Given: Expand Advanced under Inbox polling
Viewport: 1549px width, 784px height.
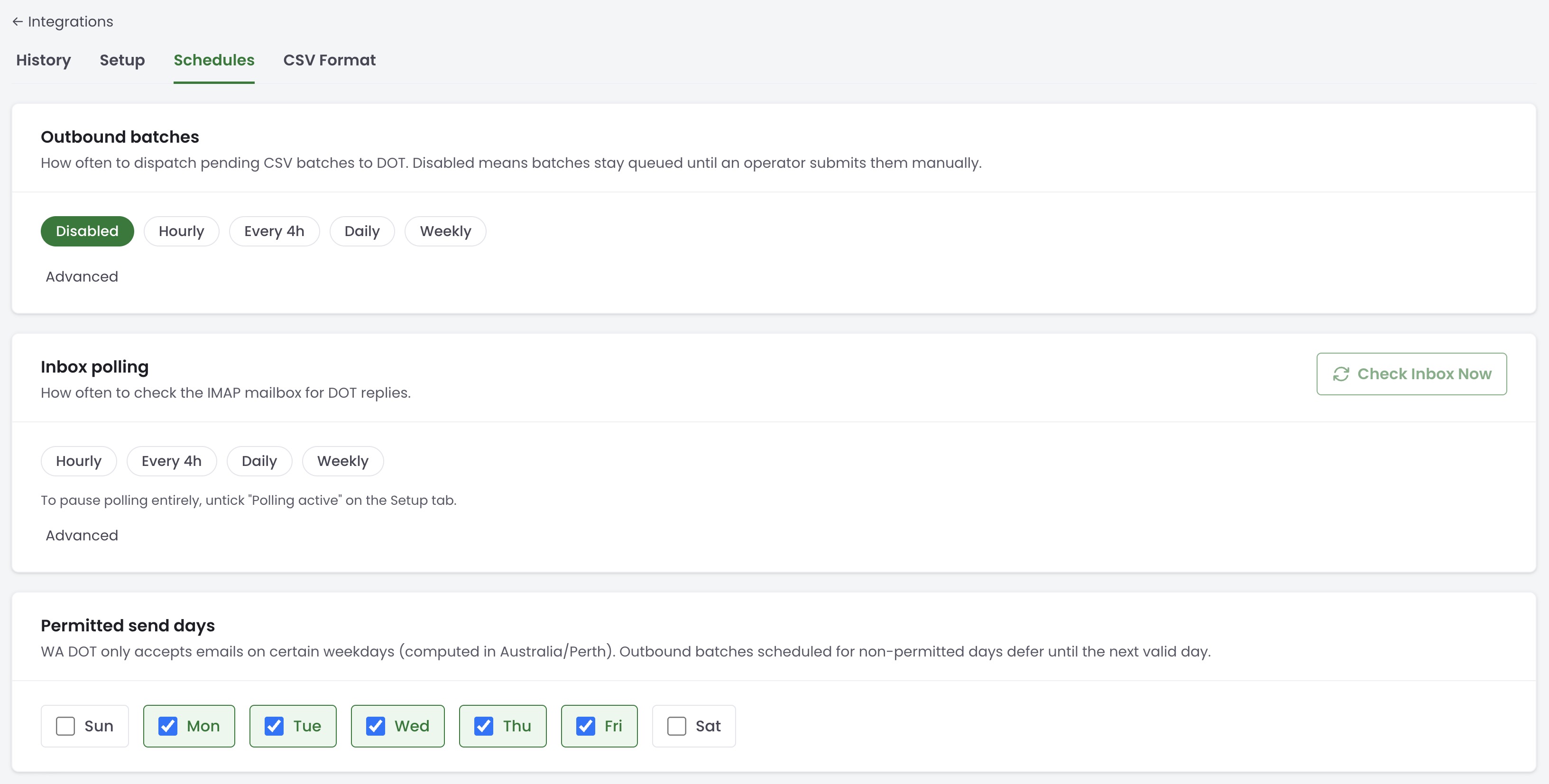Looking at the screenshot, I should [82, 535].
